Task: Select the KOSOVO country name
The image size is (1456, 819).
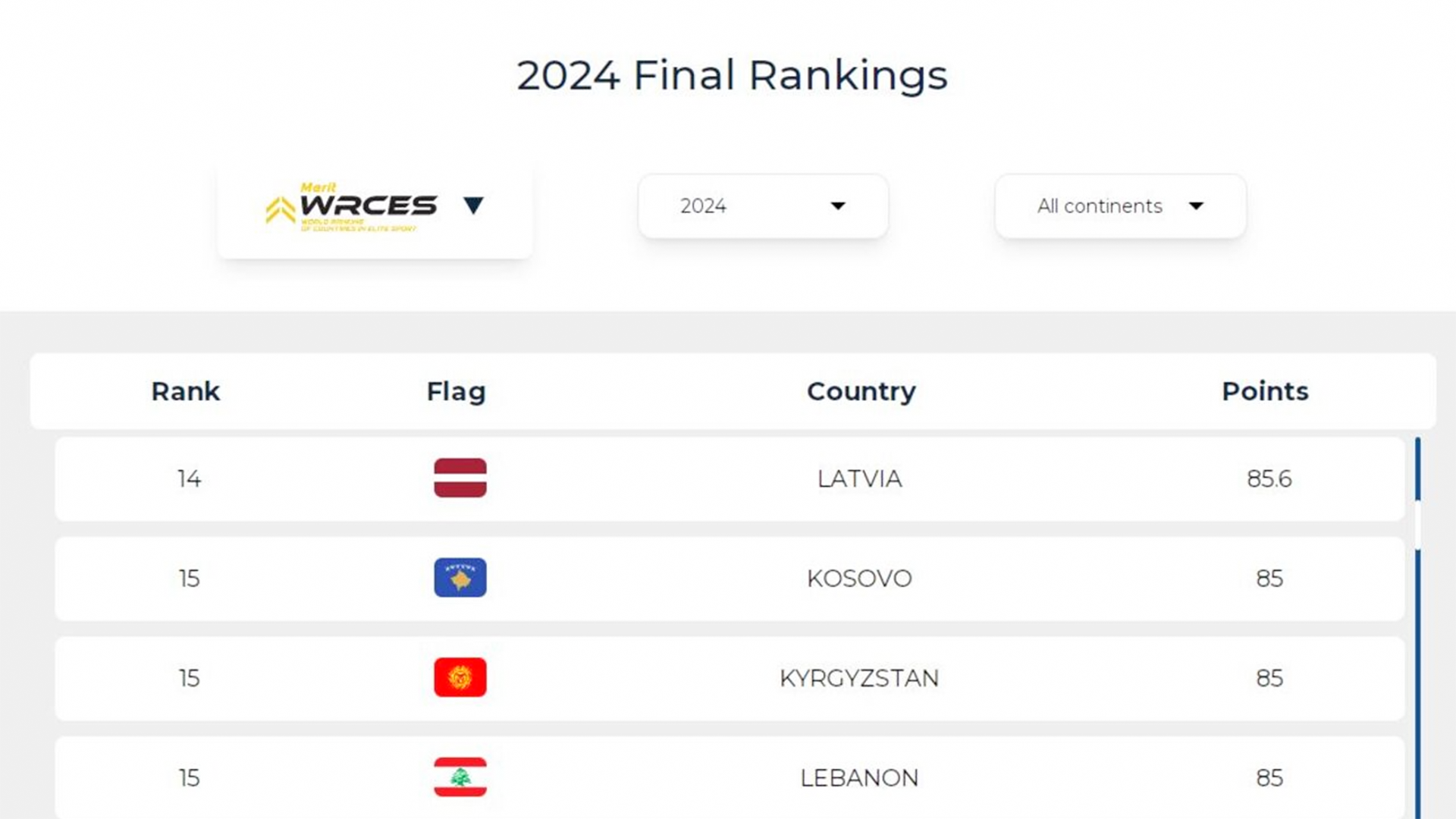Action: click(x=859, y=579)
